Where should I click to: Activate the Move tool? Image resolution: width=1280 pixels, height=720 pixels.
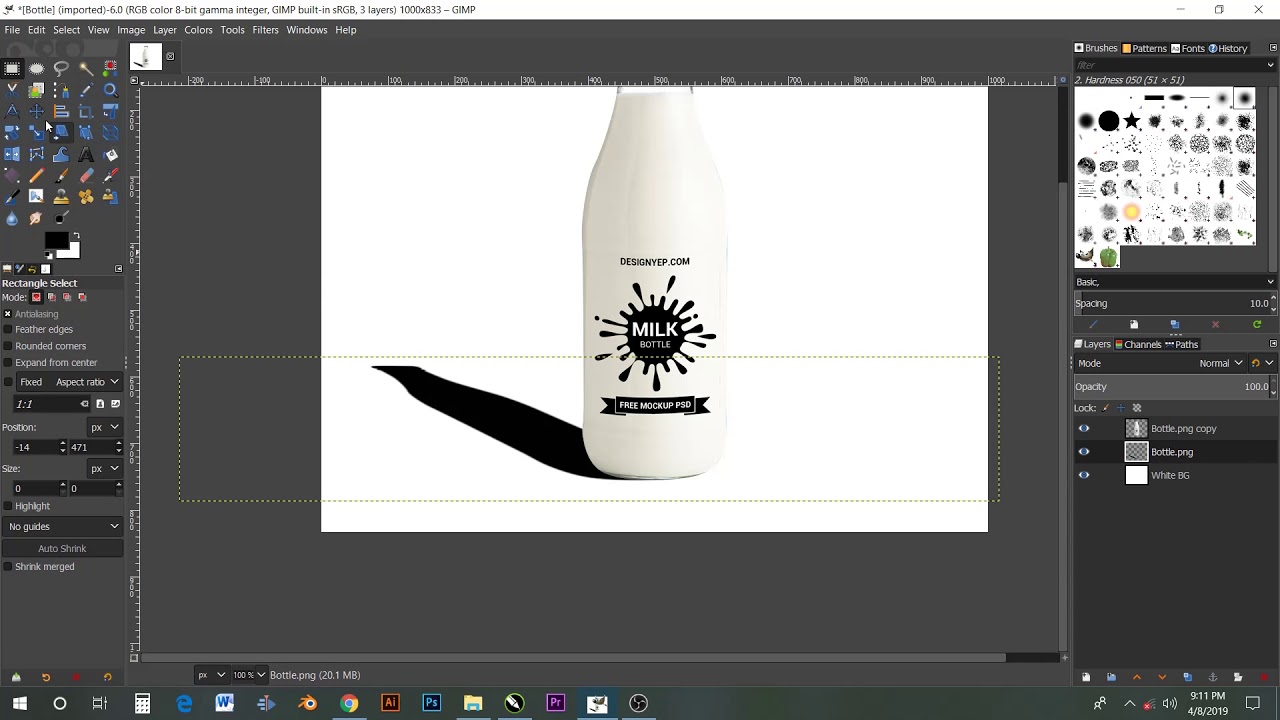point(36,112)
